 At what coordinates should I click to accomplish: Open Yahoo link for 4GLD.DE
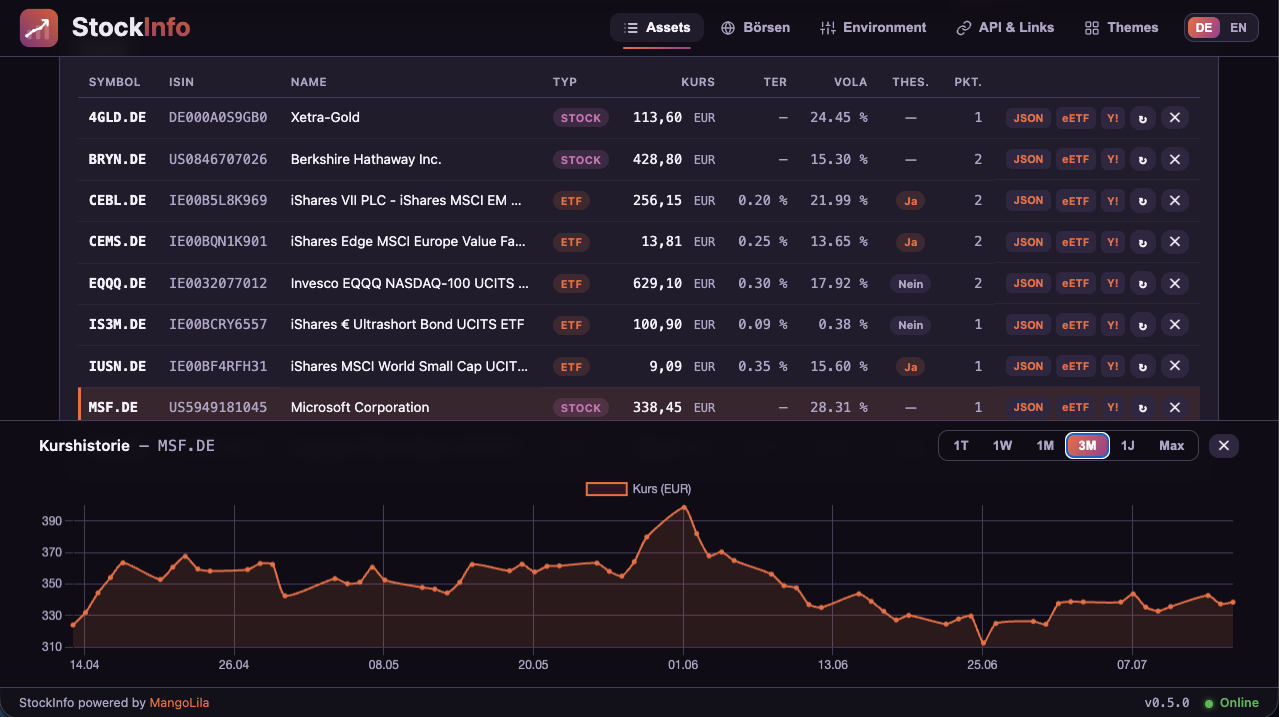pos(1112,118)
